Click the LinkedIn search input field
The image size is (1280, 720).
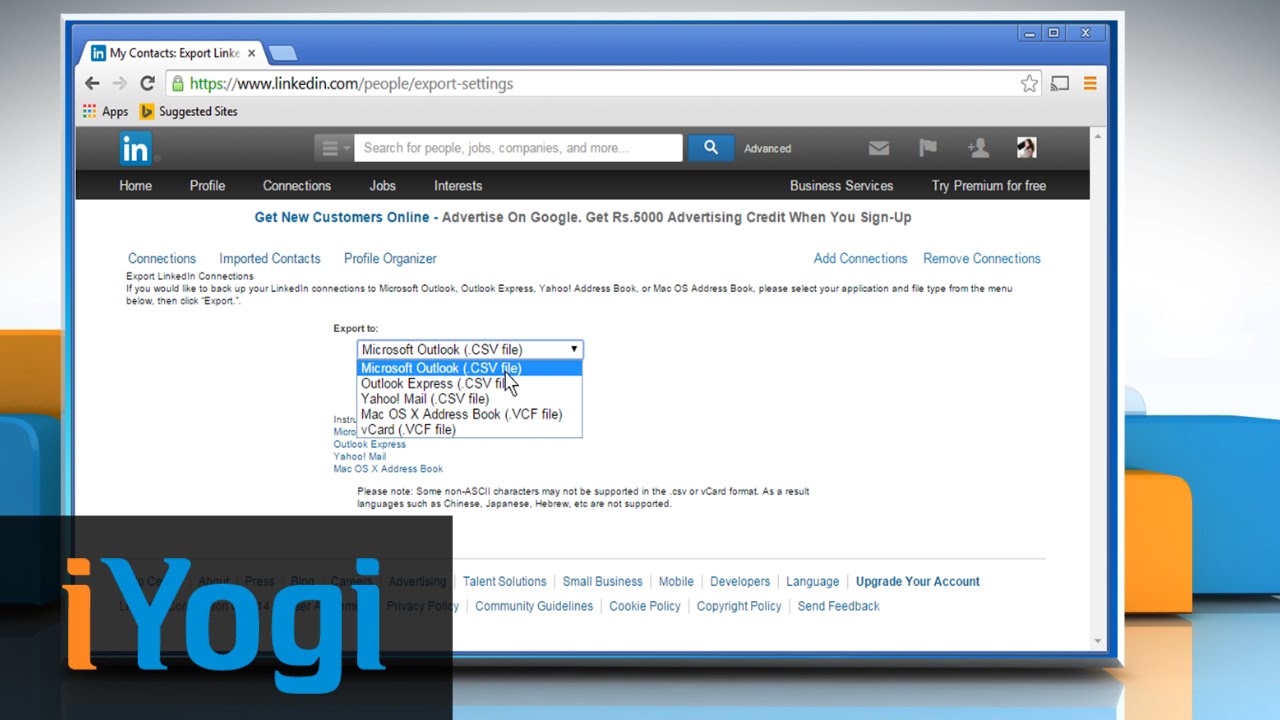pyautogui.click(x=518, y=148)
